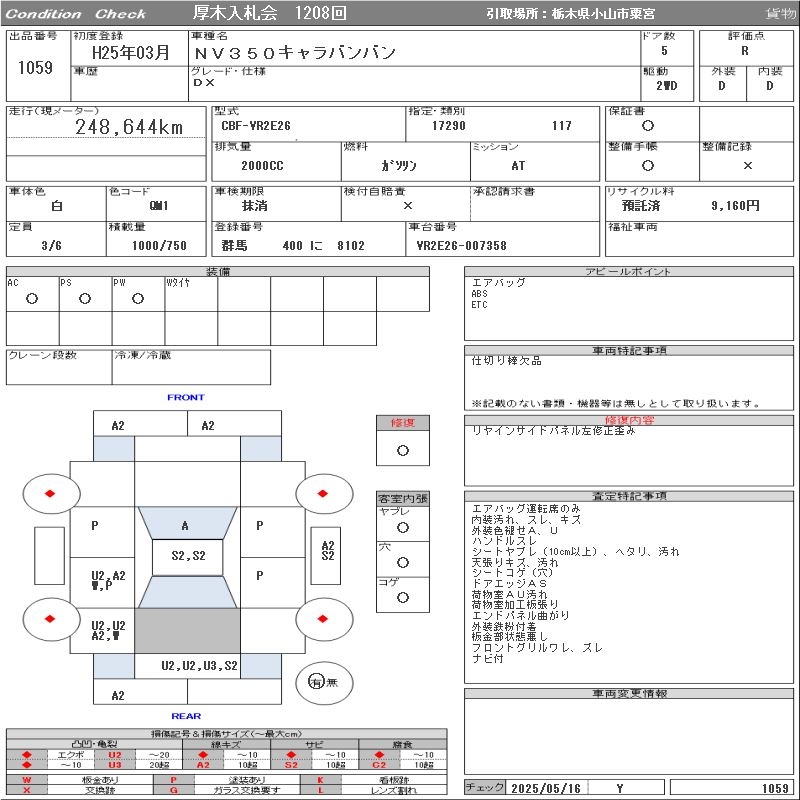The height and width of the screenshot is (800, 800).
Task: Click the Y value beside check date
Action: 619,788
